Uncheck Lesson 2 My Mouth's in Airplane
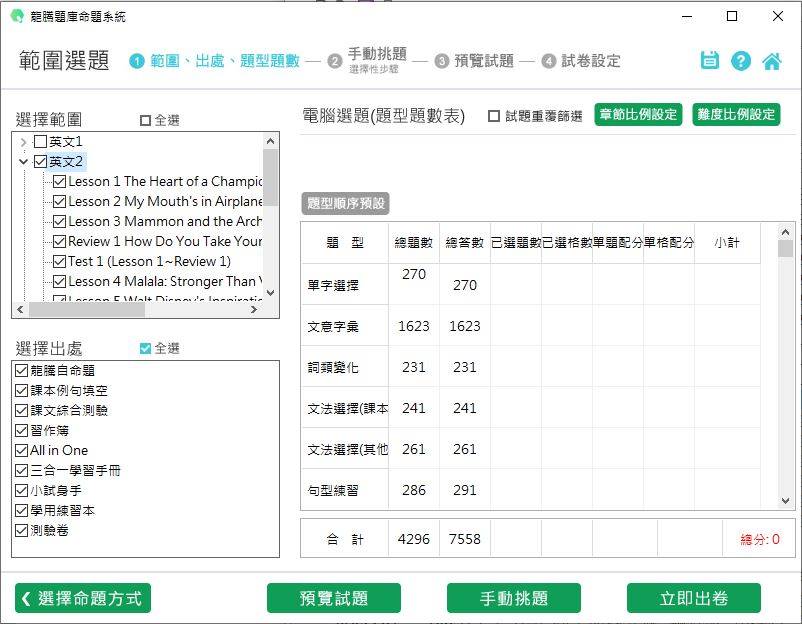Viewport: 802px width, 624px height. pos(59,202)
